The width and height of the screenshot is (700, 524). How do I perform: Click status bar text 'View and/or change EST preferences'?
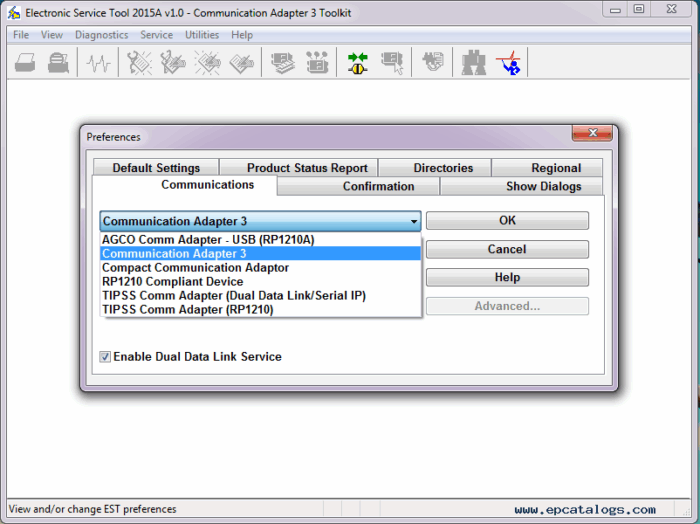pyautogui.click(x=92, y=509)
